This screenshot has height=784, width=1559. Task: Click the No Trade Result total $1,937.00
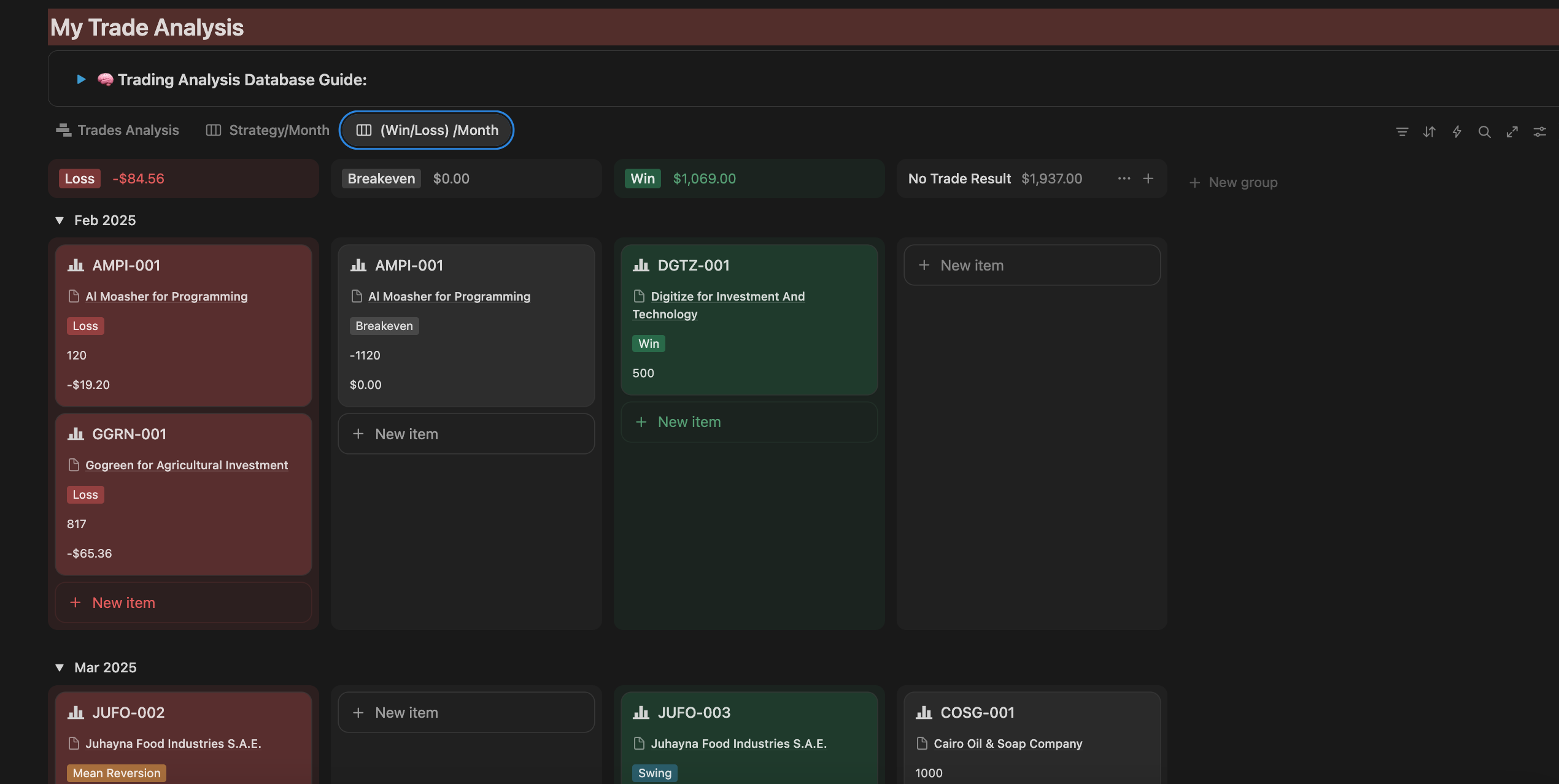click(x=1052, y=179)
